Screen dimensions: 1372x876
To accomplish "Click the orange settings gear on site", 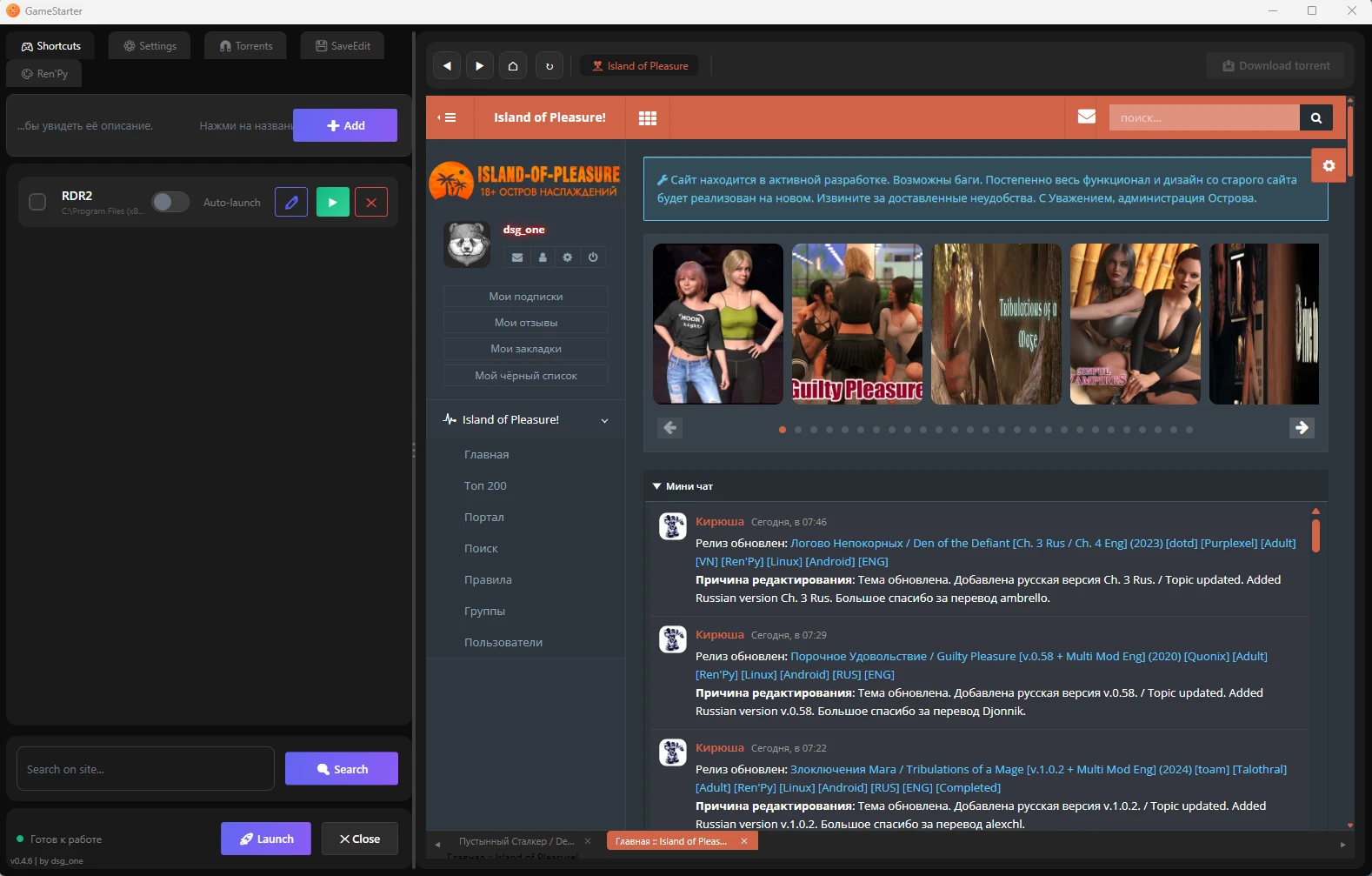I will [x=1329, y=165].
